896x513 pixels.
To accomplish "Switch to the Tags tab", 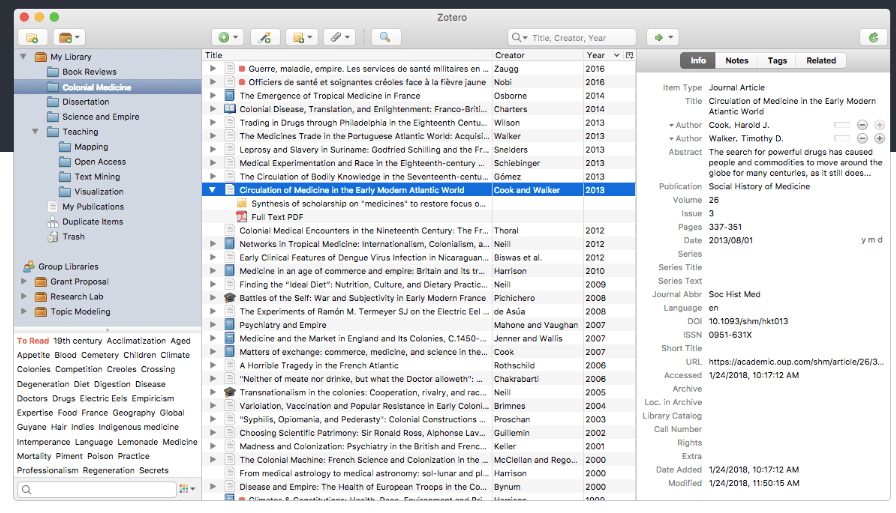I will click(x=777, y=60).
